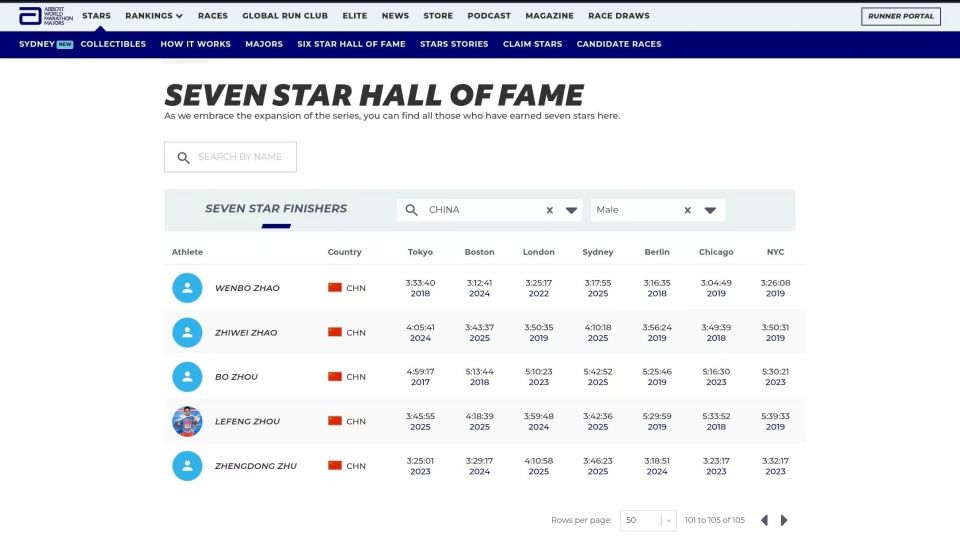
Task: Click the magnifier icon in country filter
Action: pos(411,210)
